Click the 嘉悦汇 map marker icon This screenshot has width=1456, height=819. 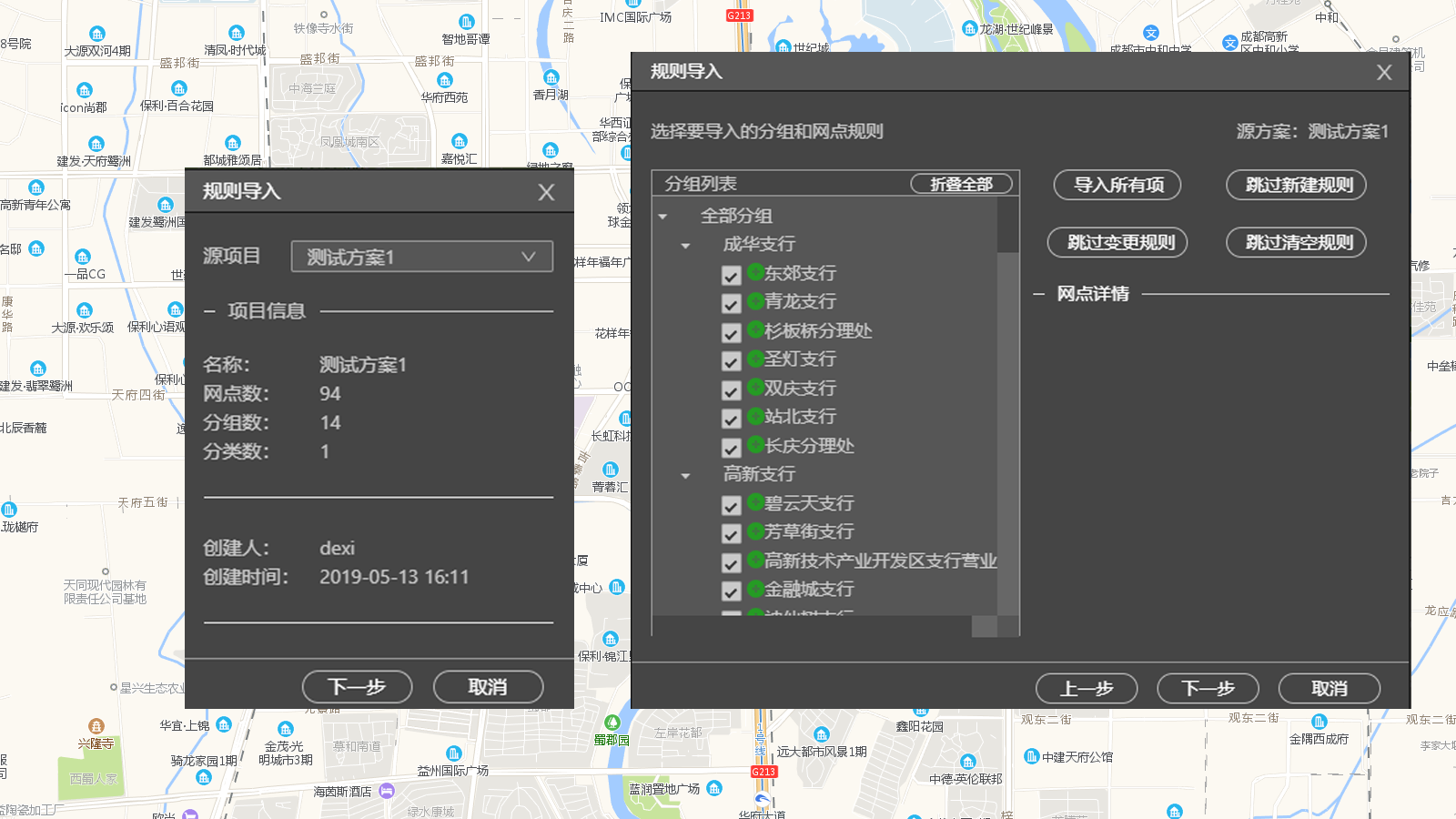(460, 141)
